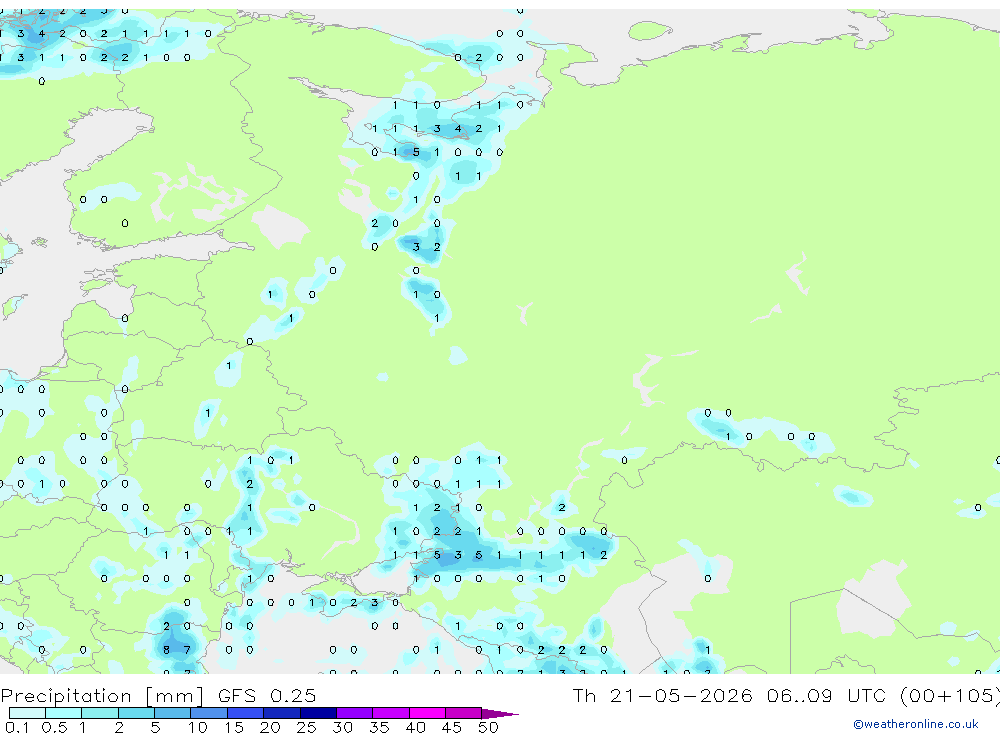Click the 'GFS 0.25' model label
This screenshot has width=1000, height=733.
click(x=267, y=695)
